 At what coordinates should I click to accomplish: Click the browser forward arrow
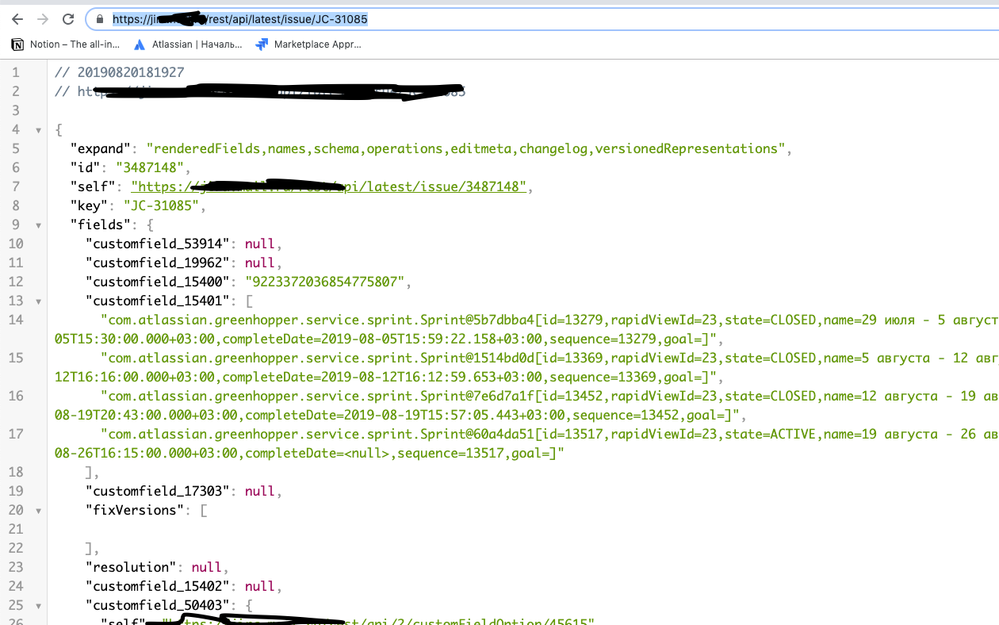(x=43, y=19)
